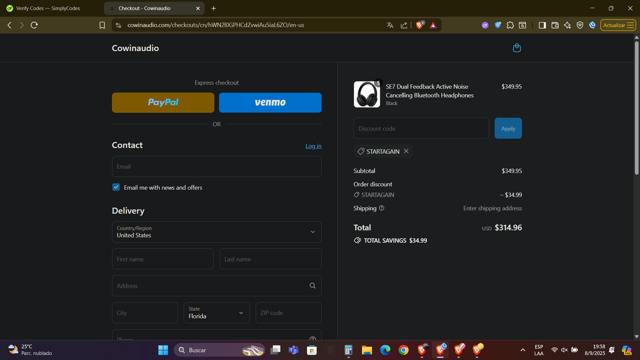Pay with the Venmo express button
This screenshot has height=360, width=640.
[270, 102]
